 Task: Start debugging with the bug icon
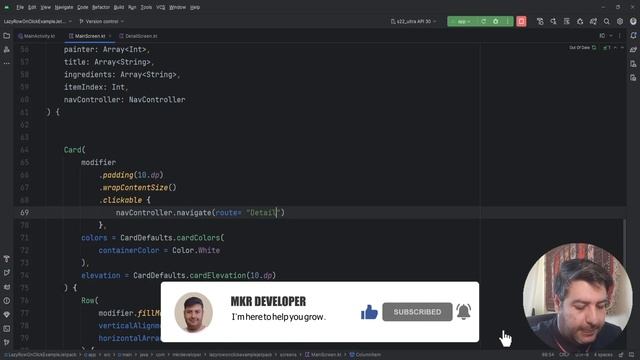pos(496,21)
